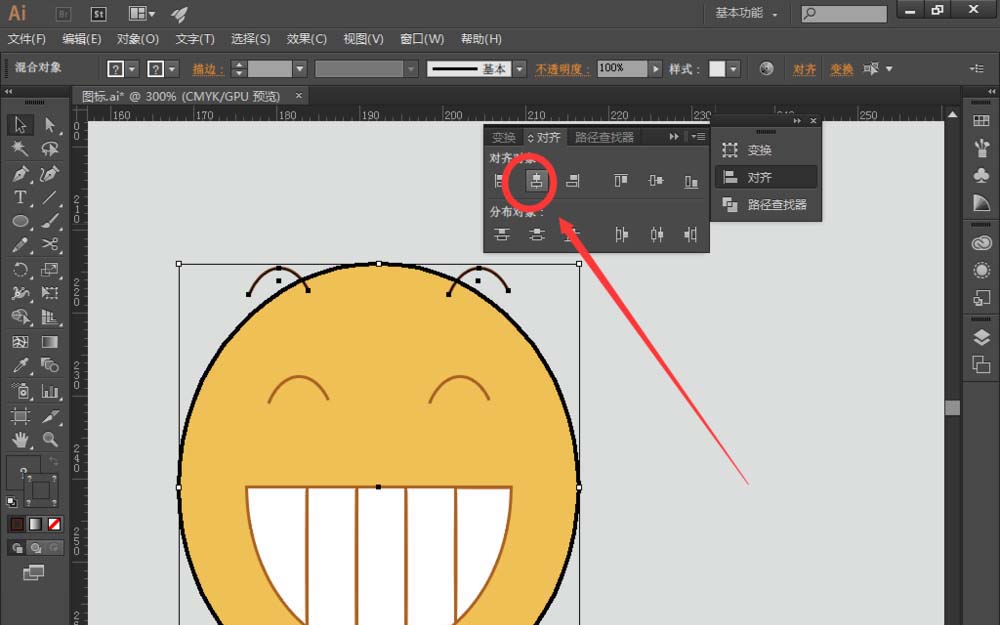This screenshot has height=625, width=1000.
Task: Click vertical align top icon
Action: [621, 181]
